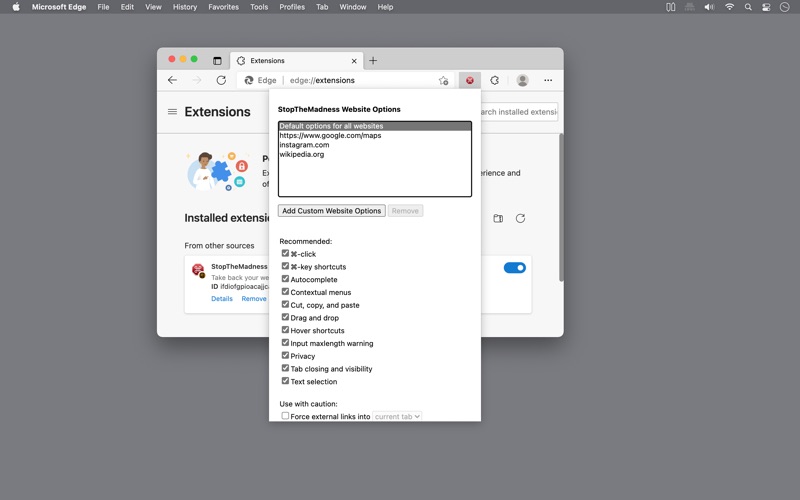
Task: Open the volume control in menu bar
Action: click(x=709, y=7)
